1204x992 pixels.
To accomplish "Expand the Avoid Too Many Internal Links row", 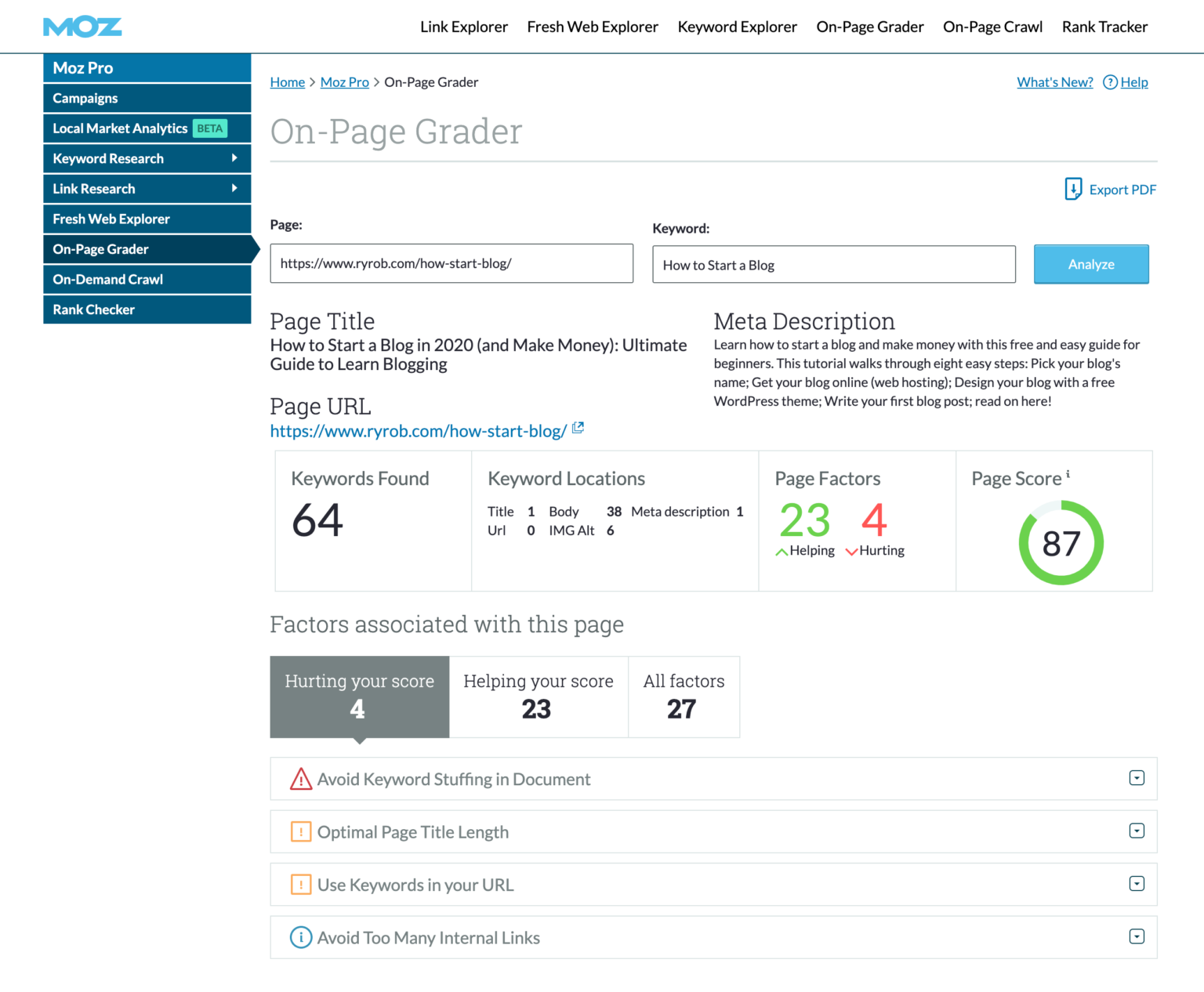I will pos(1137,936).
